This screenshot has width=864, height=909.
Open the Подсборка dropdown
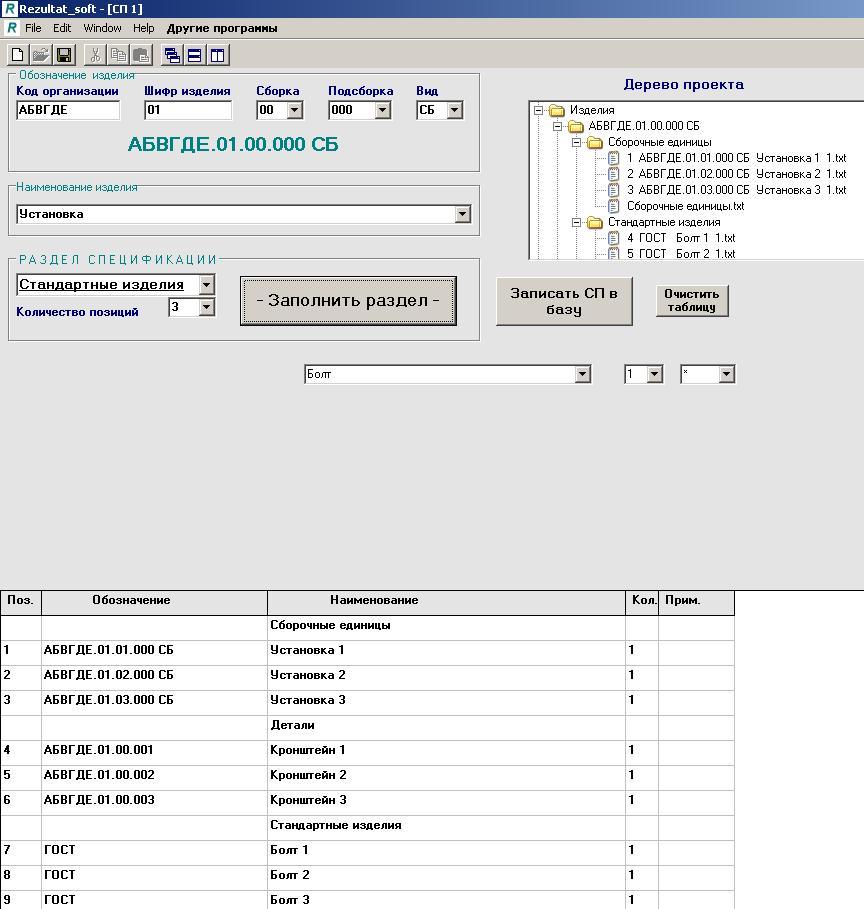point(382,110)
